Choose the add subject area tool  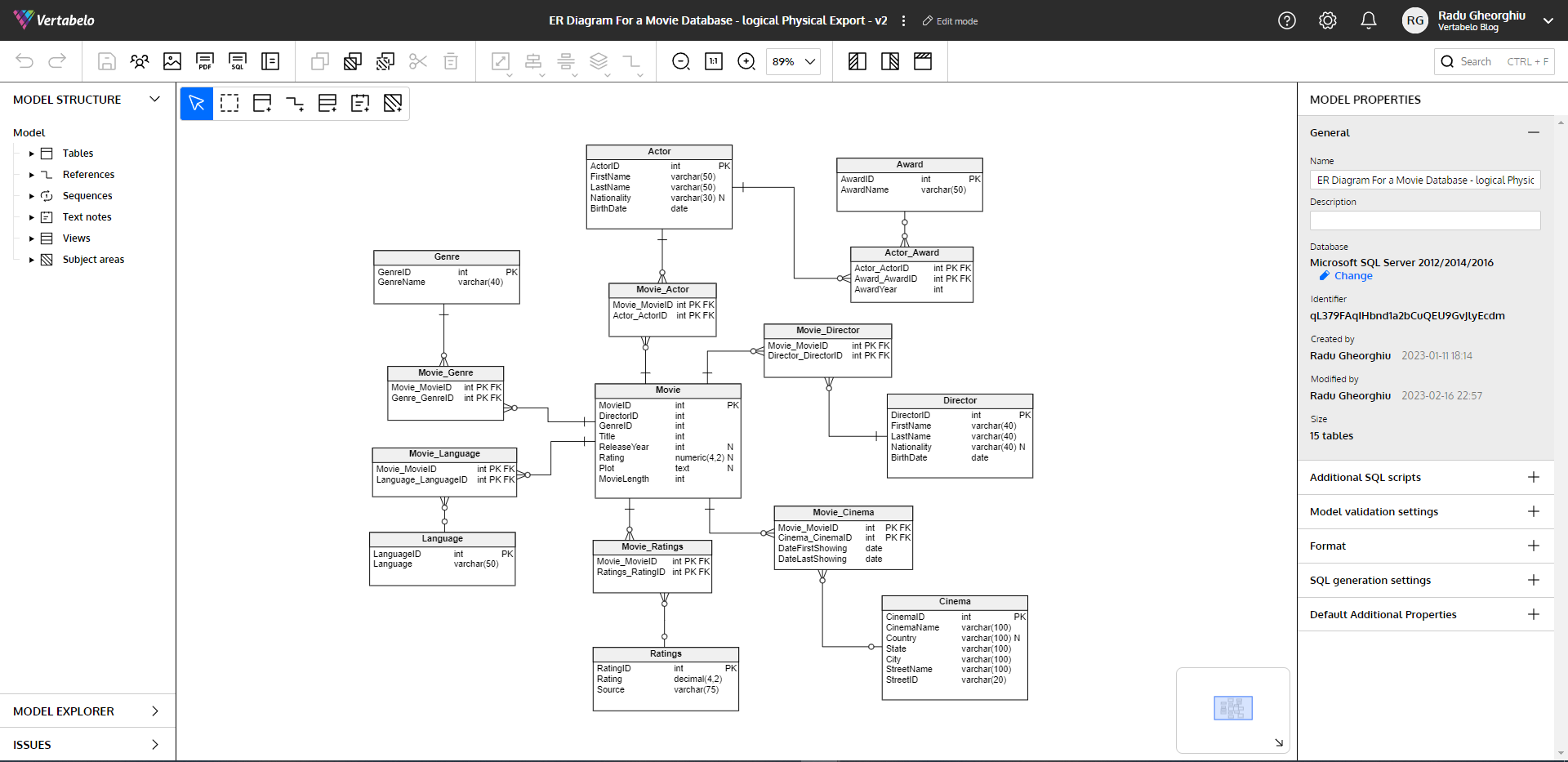(393, 103)
